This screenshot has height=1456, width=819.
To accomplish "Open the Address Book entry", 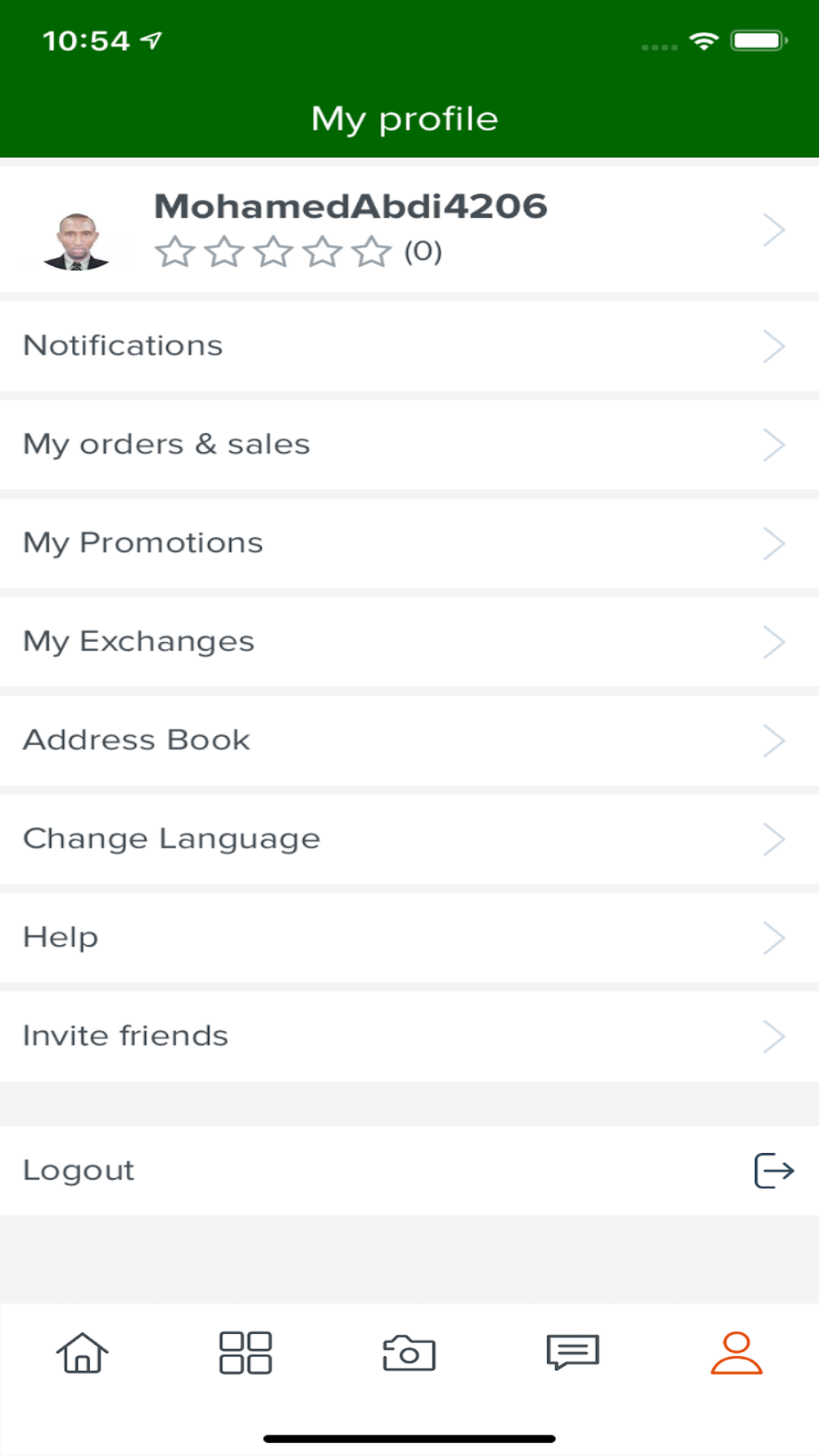I will pos(137,740).
